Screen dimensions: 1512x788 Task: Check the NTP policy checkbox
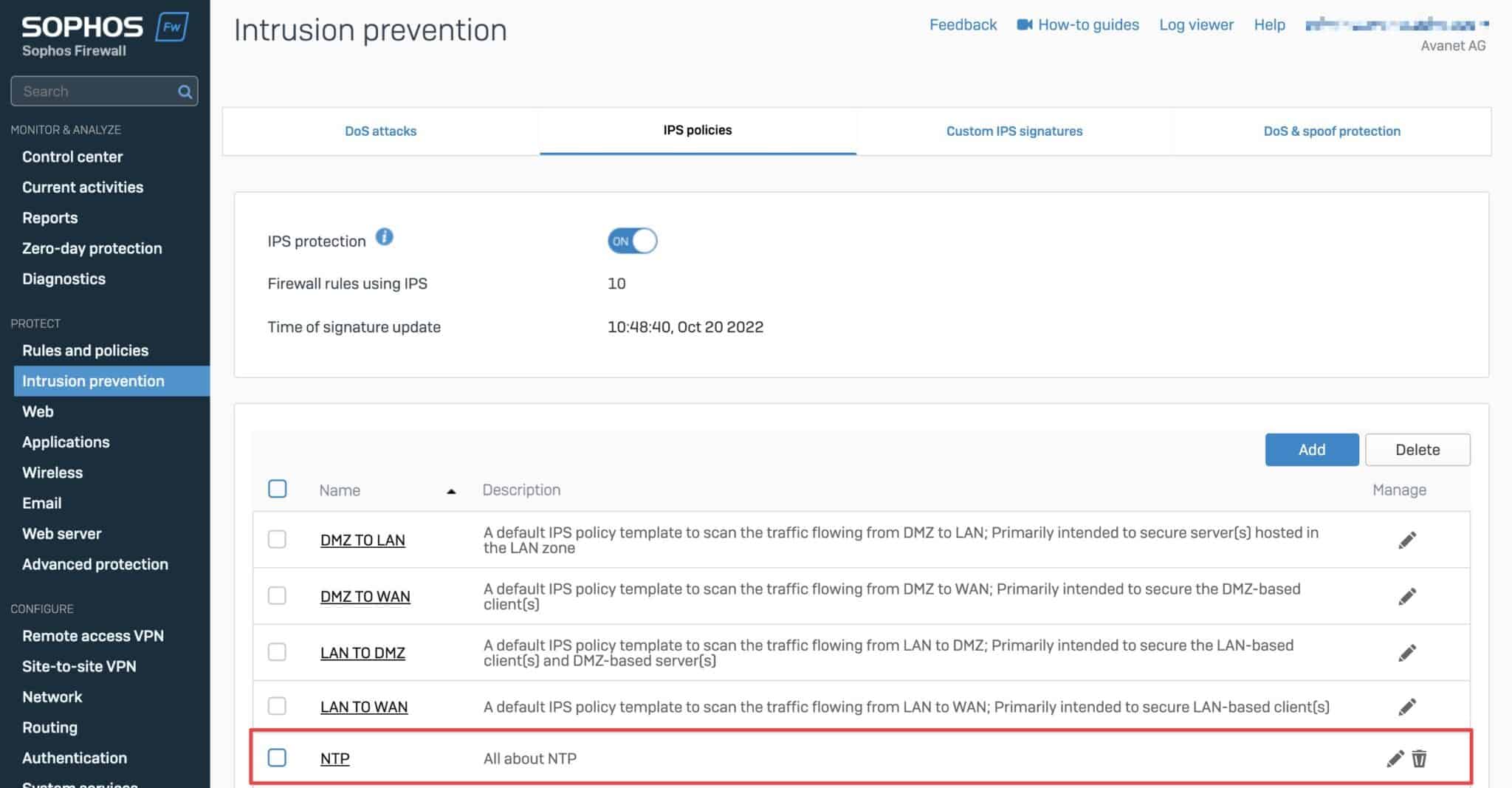278,758
